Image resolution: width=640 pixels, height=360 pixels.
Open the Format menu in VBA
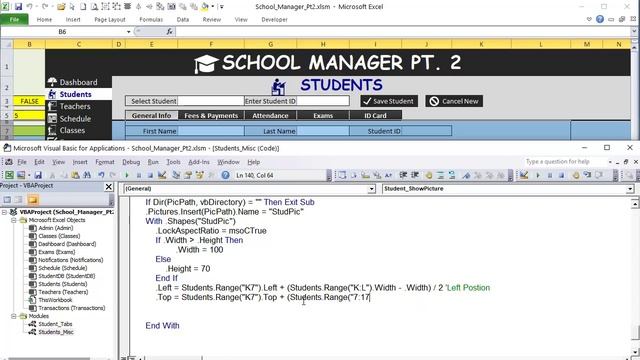(105, 162)
